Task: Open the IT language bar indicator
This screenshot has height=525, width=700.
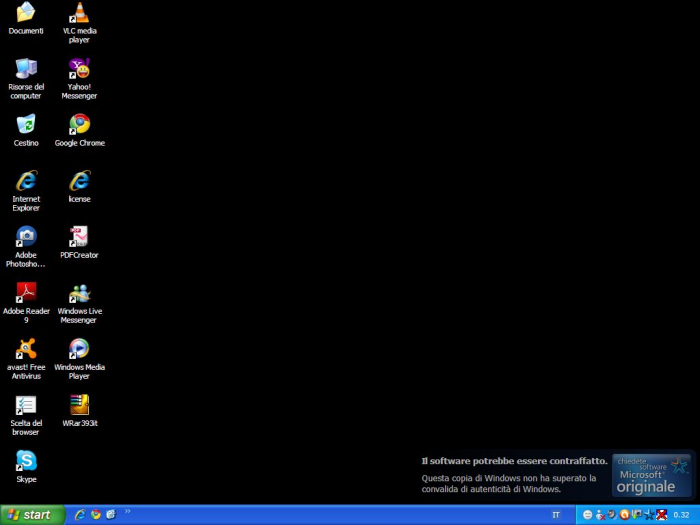Action: click(x=556, y=515)
